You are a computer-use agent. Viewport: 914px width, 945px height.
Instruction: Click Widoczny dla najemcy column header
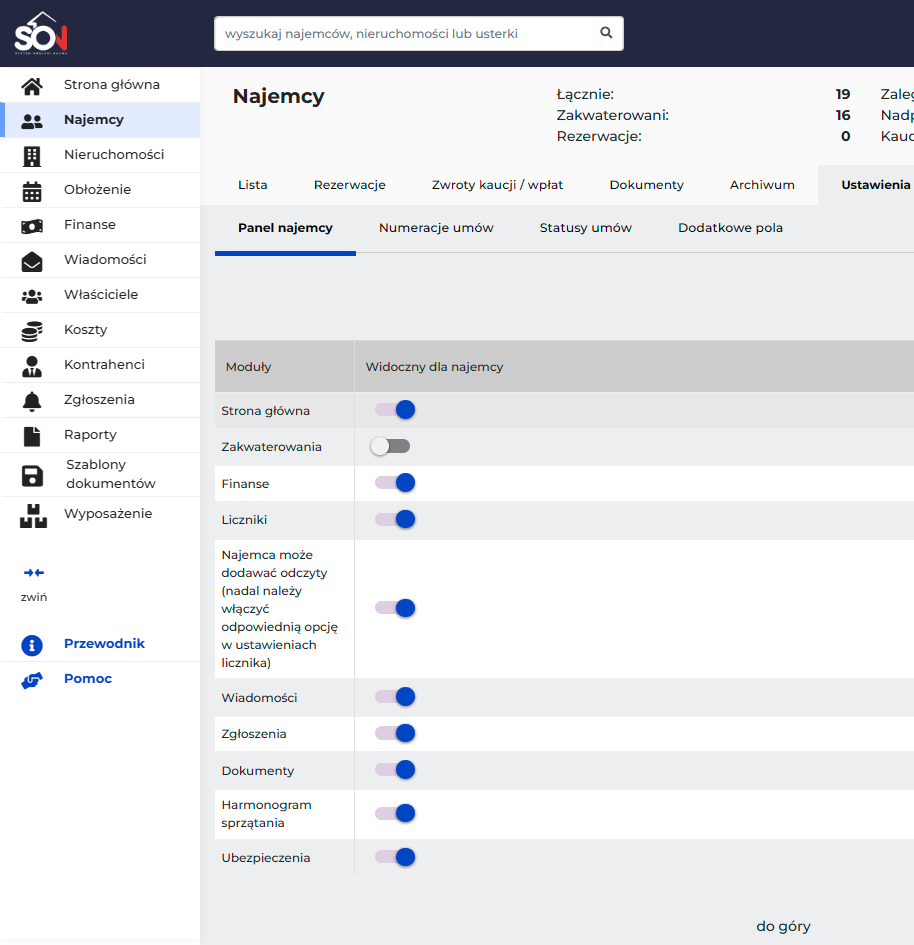(x=434, y=366)
